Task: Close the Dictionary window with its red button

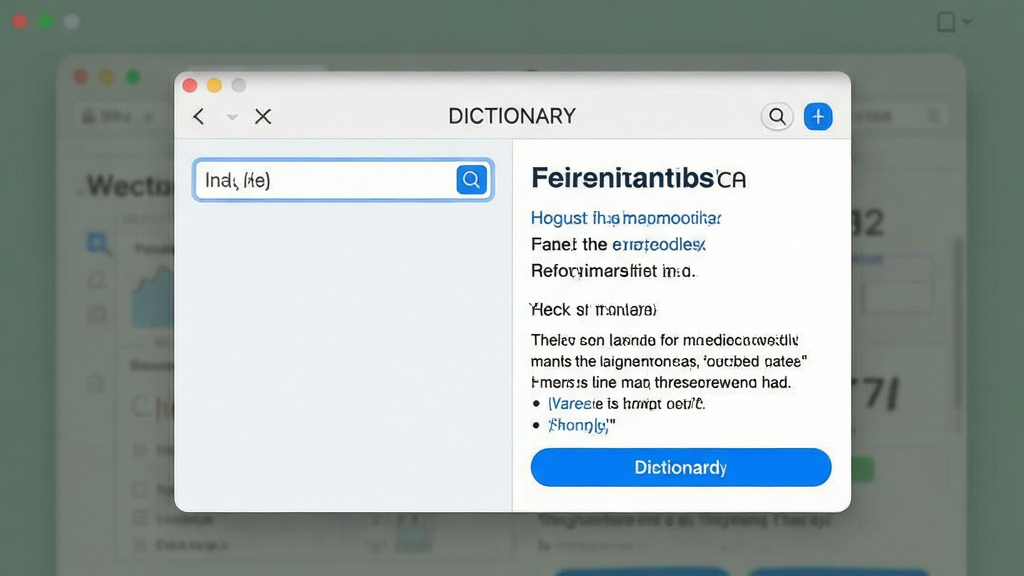Action: [x=190, y=86]
